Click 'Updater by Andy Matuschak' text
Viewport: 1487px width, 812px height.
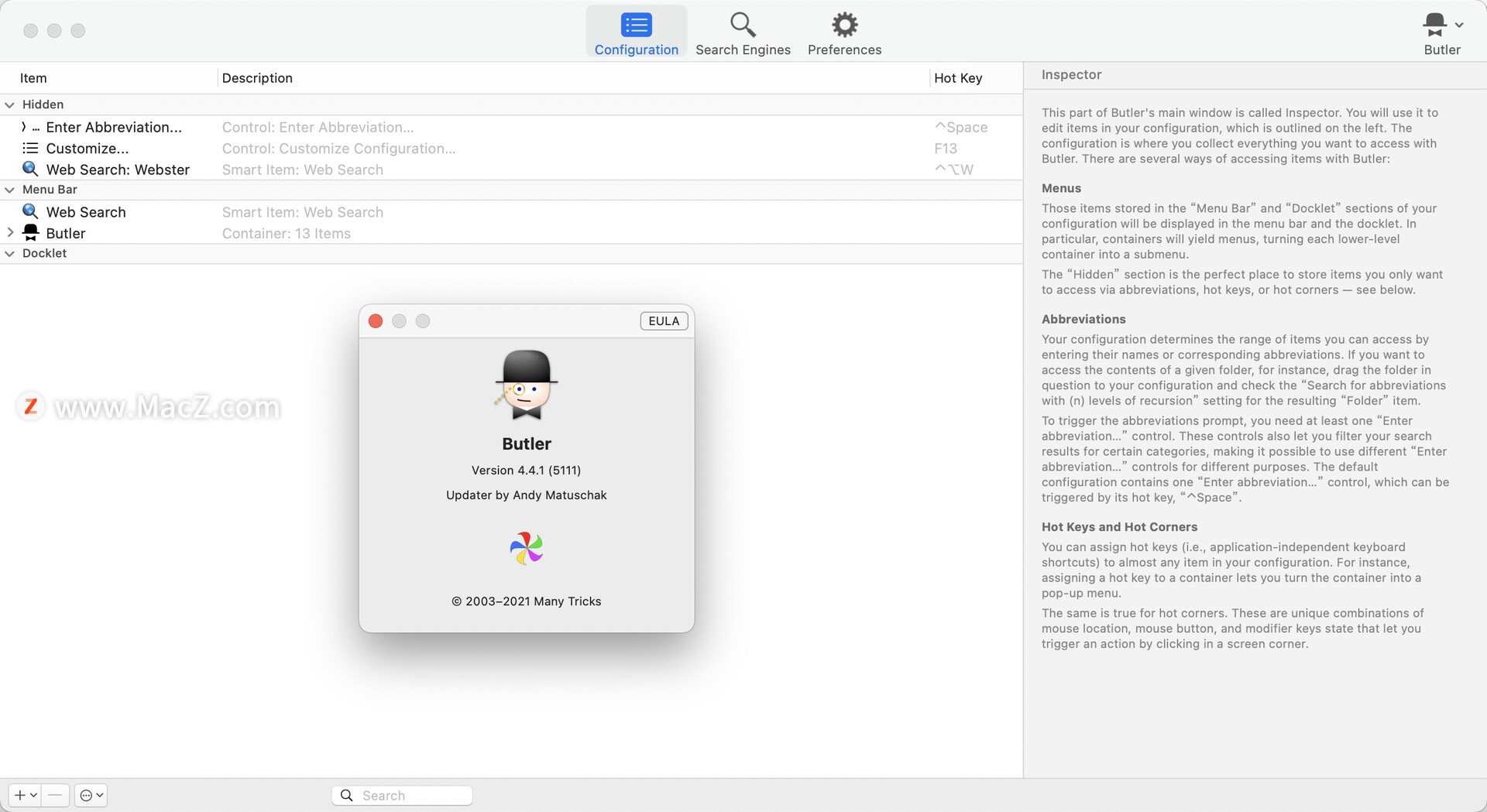click(x=526, y=495)
